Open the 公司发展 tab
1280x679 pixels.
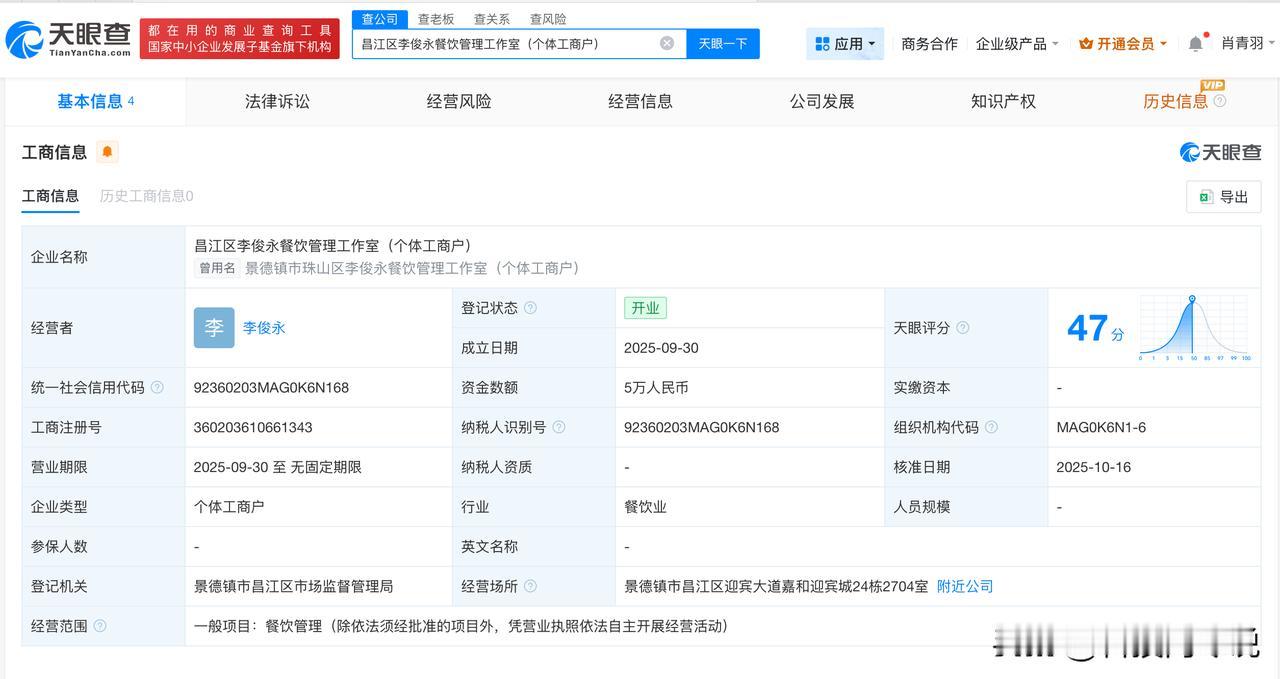pyautogui.click(x=822, y=101)
